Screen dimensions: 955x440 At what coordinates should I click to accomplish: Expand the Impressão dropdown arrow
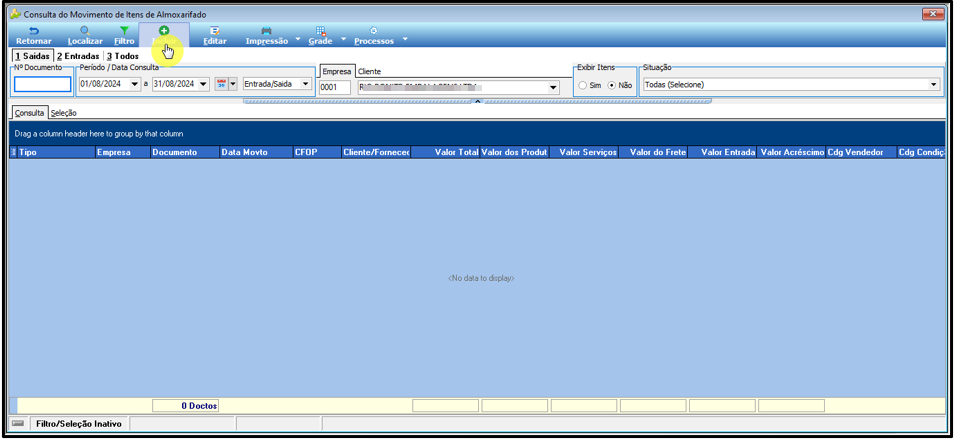[x=298, y=40]
